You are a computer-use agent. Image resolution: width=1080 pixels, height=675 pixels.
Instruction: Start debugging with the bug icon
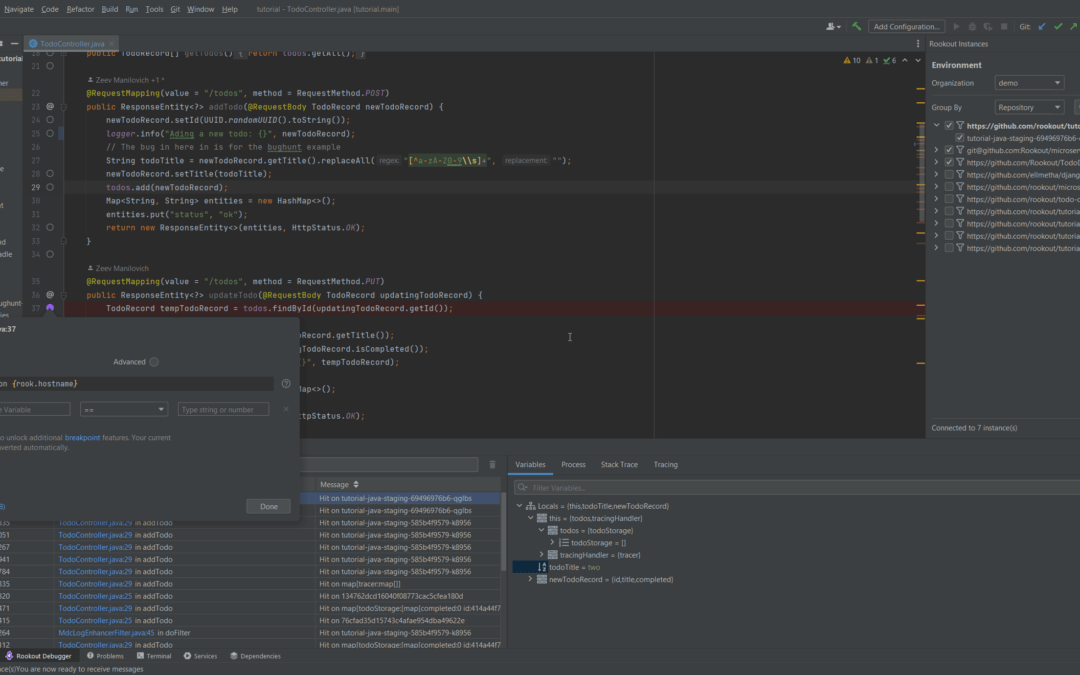pyautogui.click(x=973, y=26)
